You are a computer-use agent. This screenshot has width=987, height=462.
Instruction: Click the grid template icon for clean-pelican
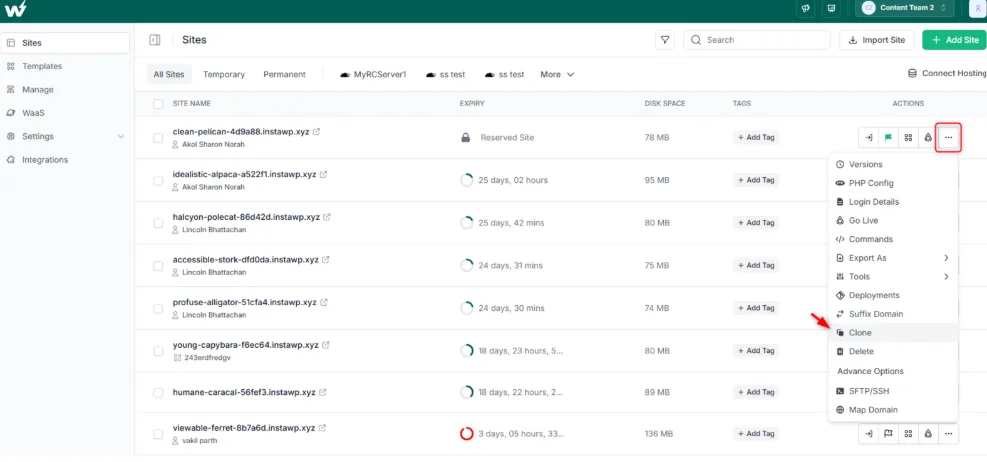(908, 137)
